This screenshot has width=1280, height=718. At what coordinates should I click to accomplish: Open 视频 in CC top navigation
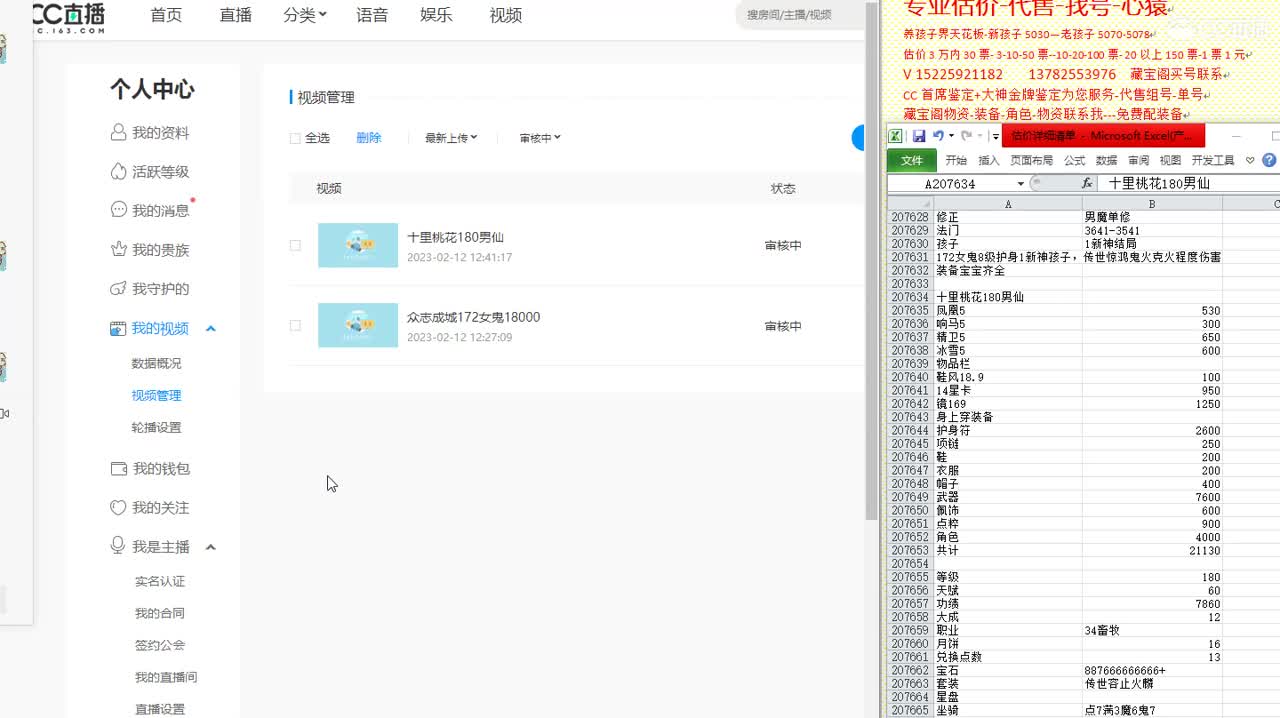click(x=506, y=15)
